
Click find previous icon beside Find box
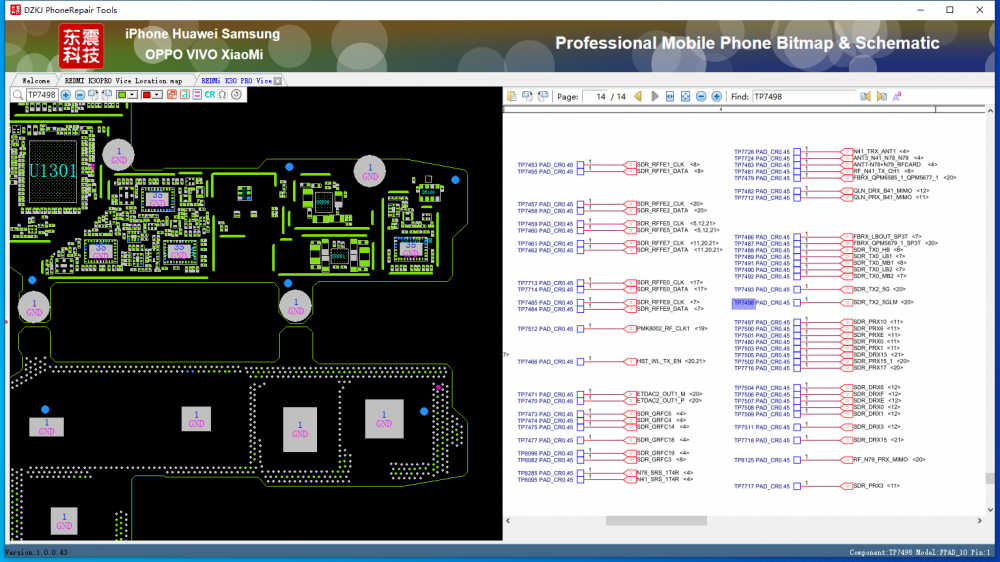pyautogui.click(x=867, y=96)
